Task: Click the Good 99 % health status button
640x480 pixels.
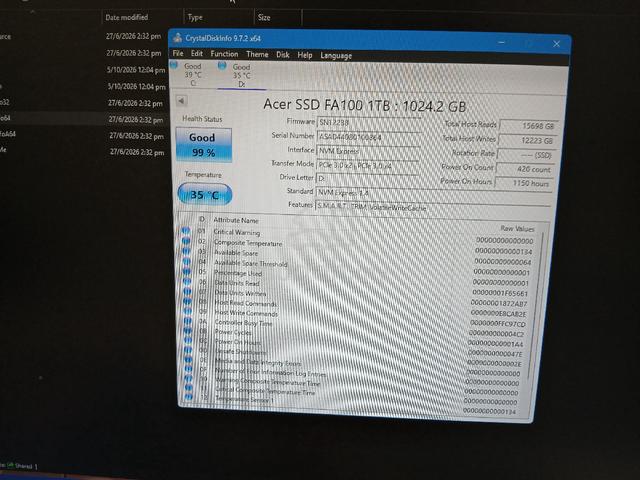Action: [x=204, y=145]
